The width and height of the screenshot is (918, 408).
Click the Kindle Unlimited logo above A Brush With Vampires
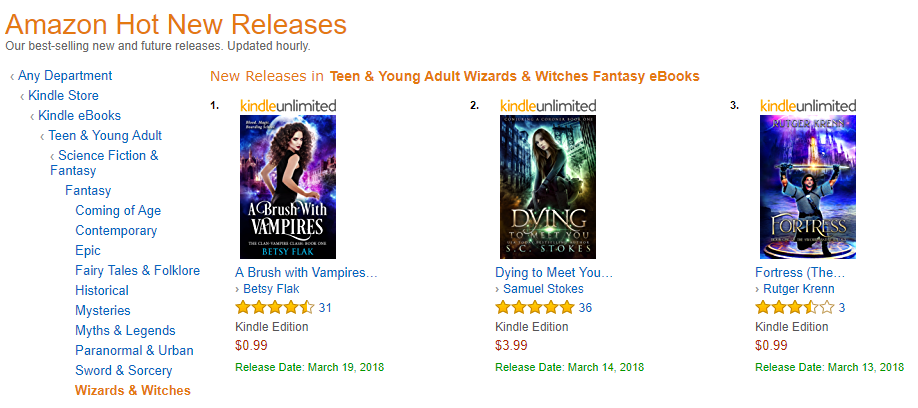point(288,105)
